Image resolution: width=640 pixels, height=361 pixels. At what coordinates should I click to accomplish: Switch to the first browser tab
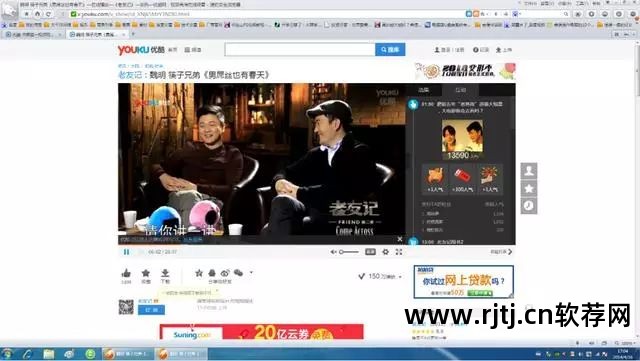point(33,35)
